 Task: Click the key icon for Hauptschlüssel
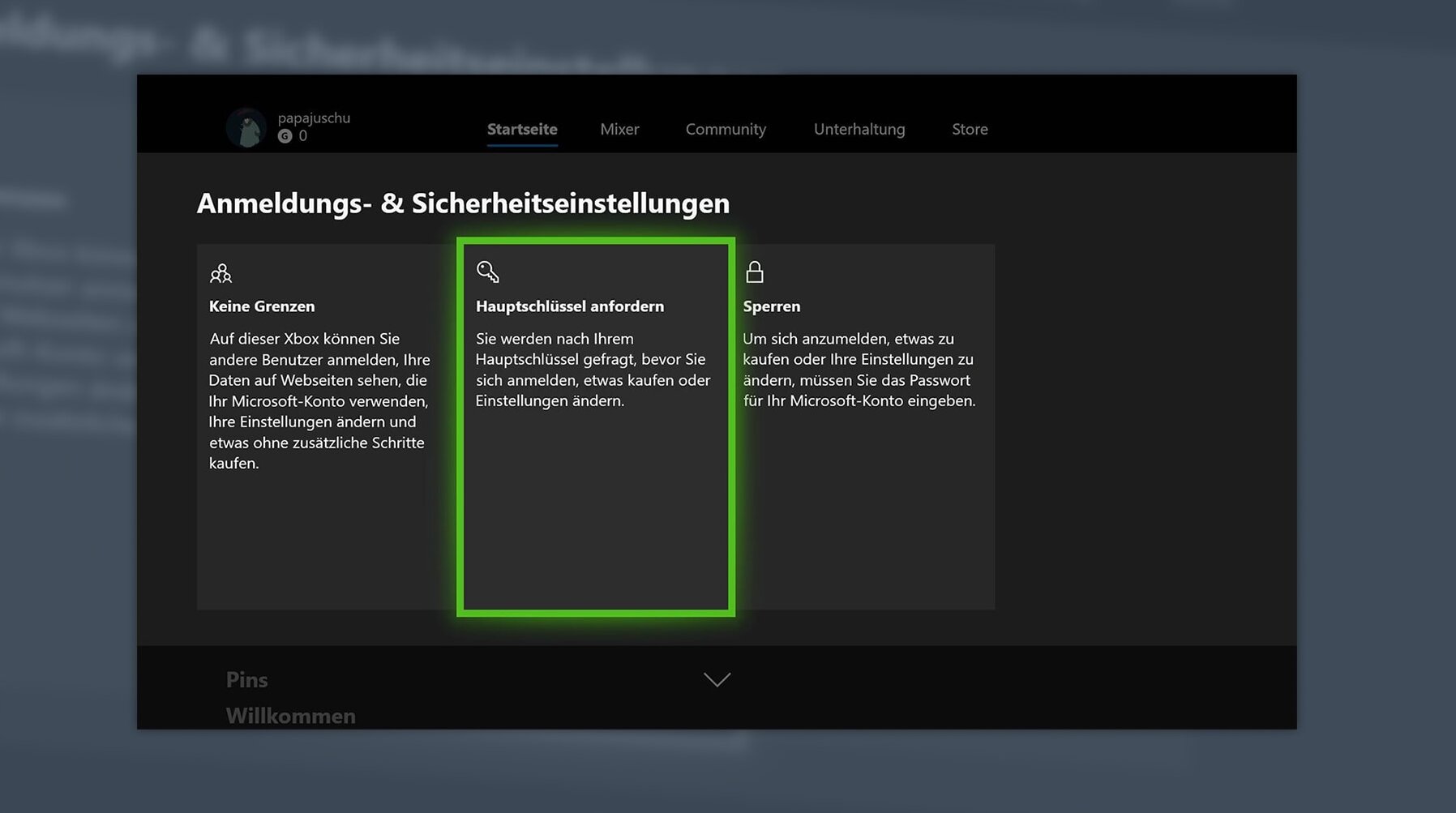click(x=487, y=272)
